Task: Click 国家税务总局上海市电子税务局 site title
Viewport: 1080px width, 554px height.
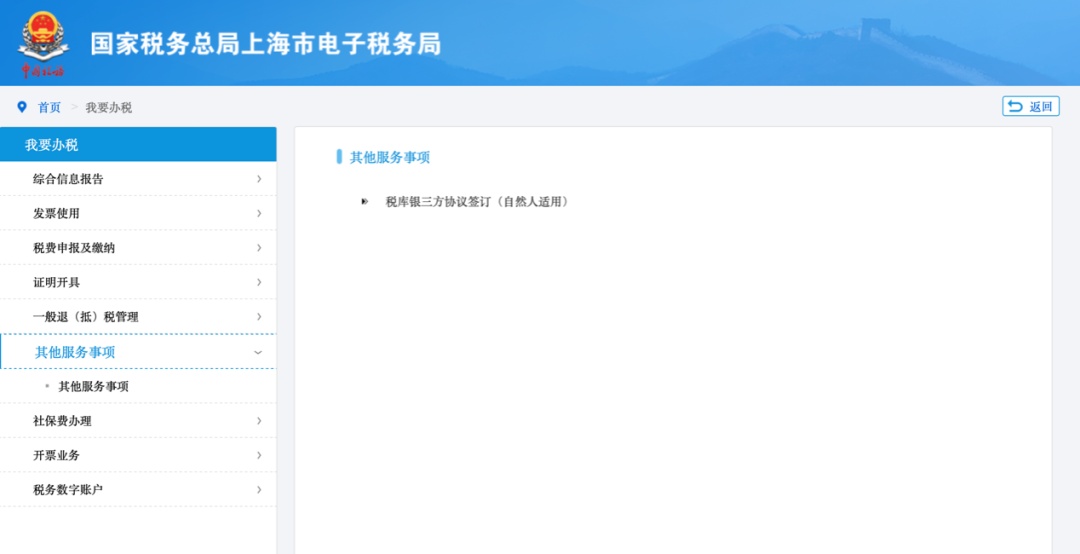Action: tap(265, 44)
